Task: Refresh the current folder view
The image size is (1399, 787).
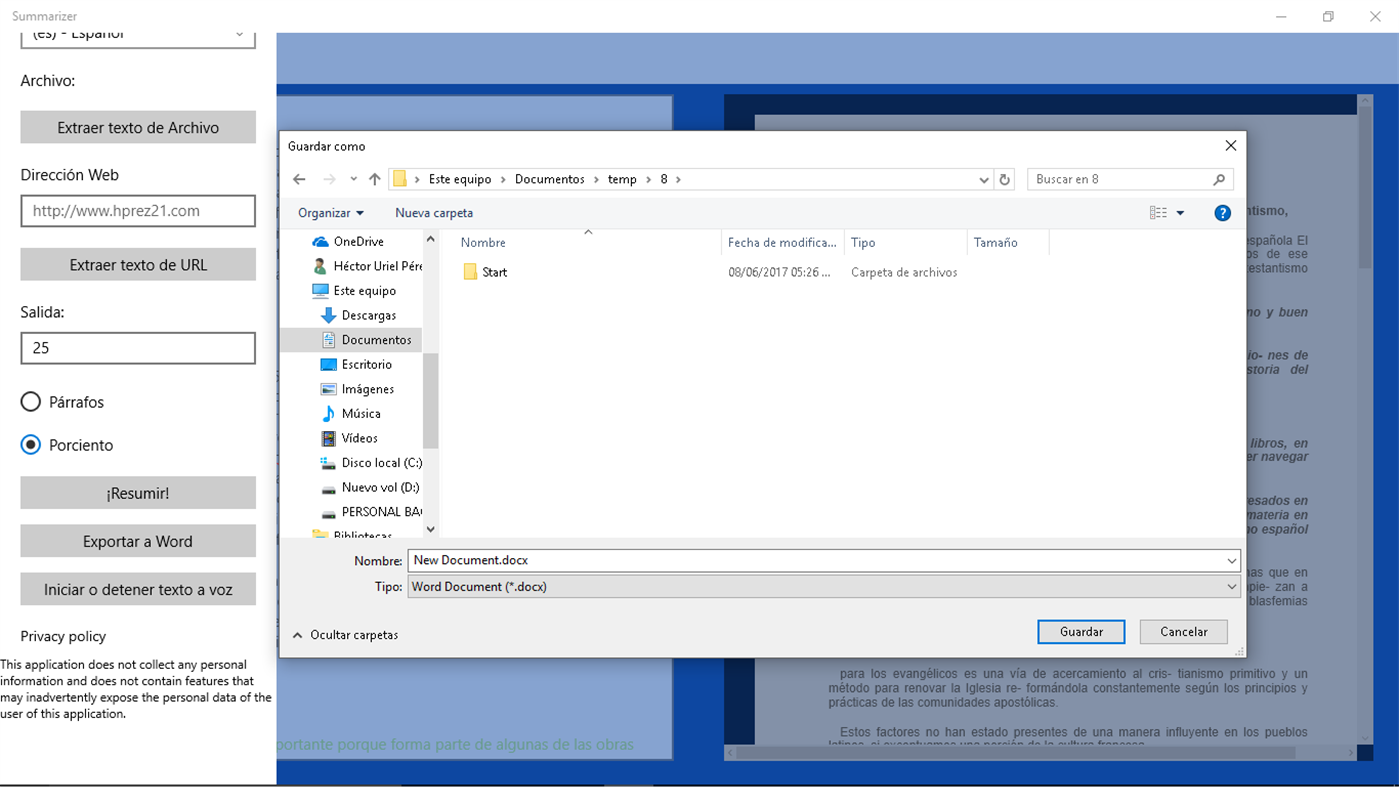Action: click(x=1005, y=179)
